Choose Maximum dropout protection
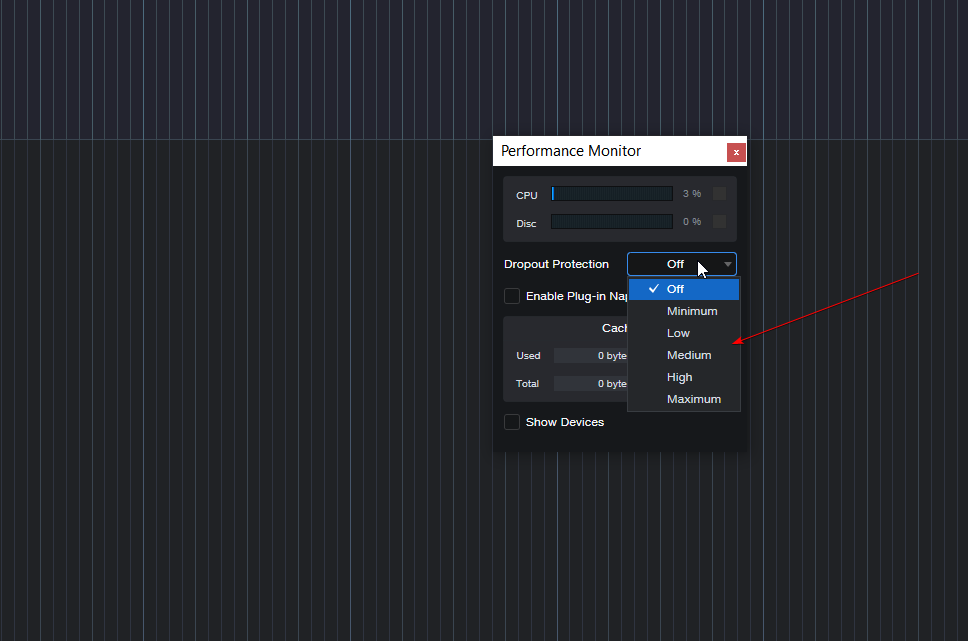Image resolution: width=968 pixels, height=641 pixels. click(x=683, y=400)
